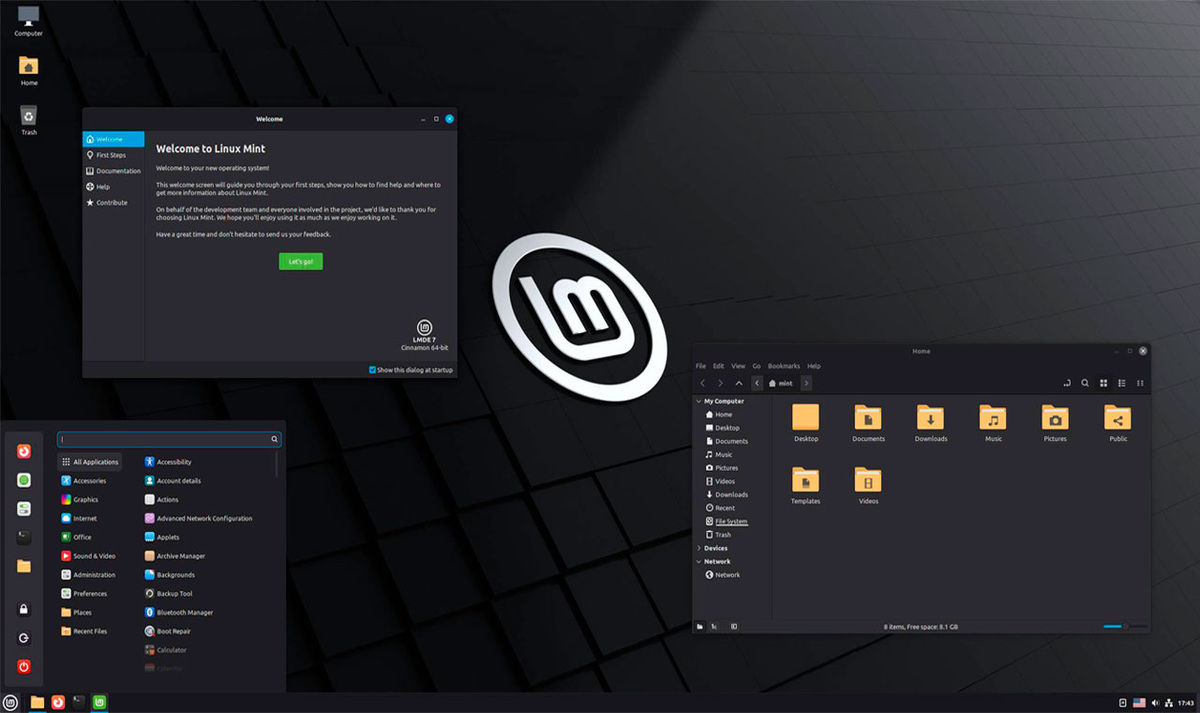This screenshot has width=1200, height=713.
Task: Collapse the Network section in the sidebar
Action: pyautogui.click(x=698, y=561)
